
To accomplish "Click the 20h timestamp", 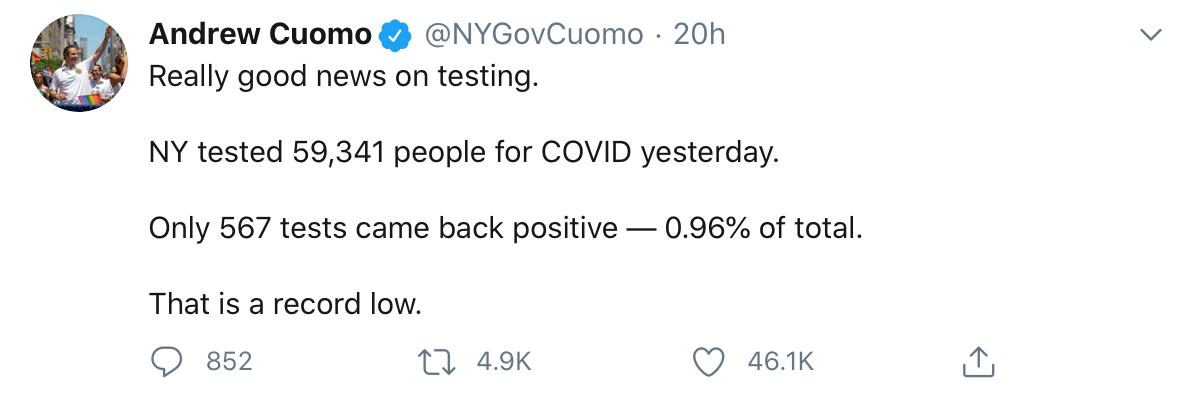I will 699,35.
